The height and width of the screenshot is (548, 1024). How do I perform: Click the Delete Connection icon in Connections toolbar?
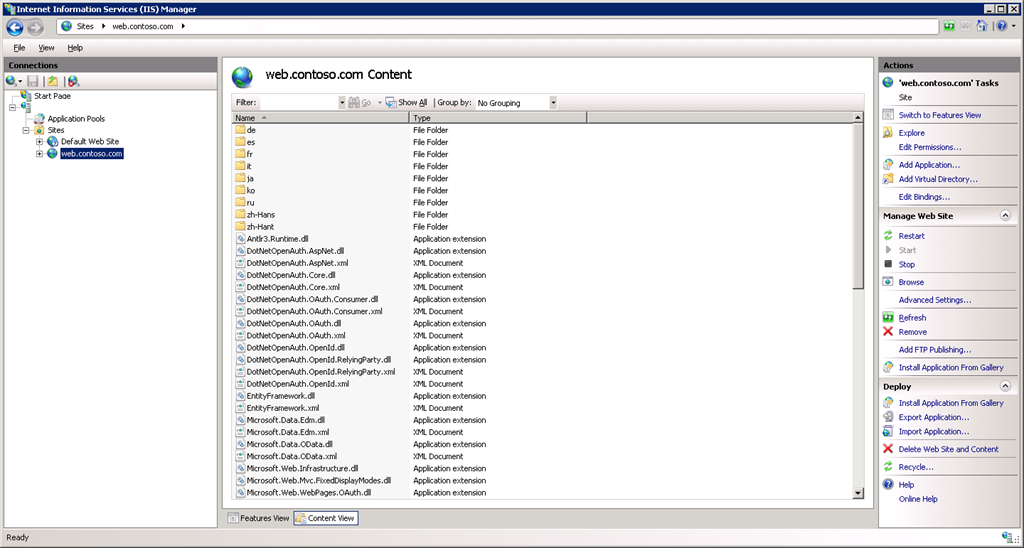[73, 82]
